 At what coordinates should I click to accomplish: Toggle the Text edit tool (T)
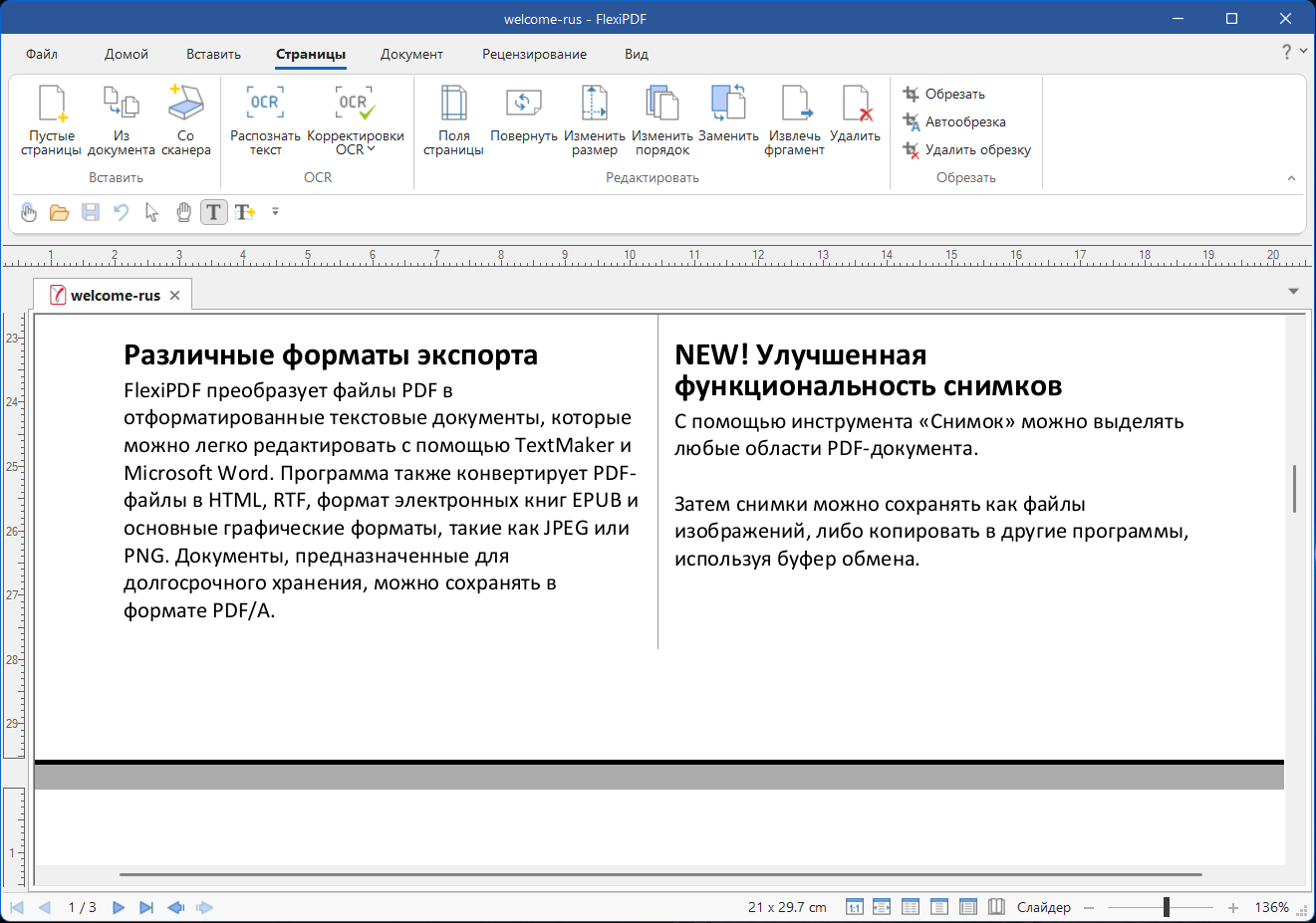tap(214, 212)
